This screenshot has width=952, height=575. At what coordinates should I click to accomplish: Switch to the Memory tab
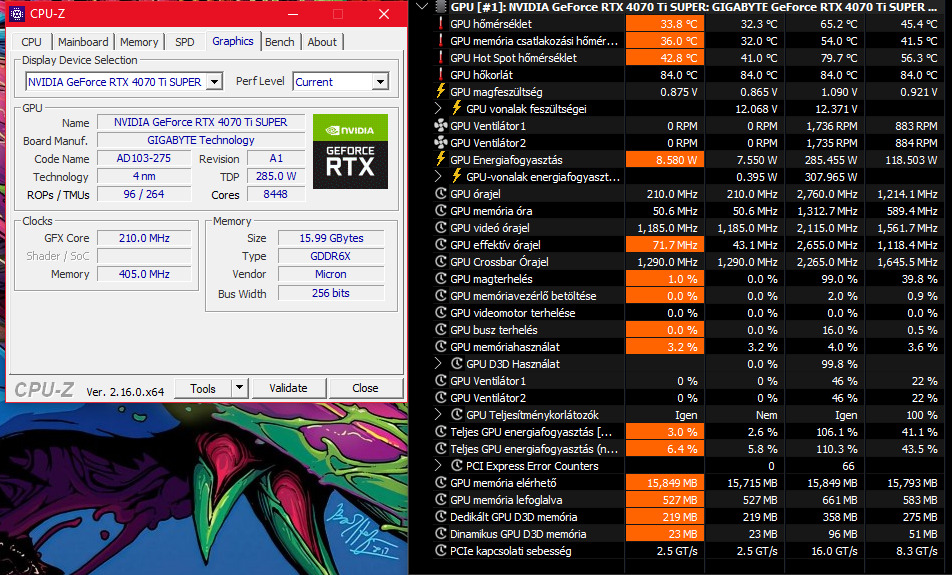(139, 42)
